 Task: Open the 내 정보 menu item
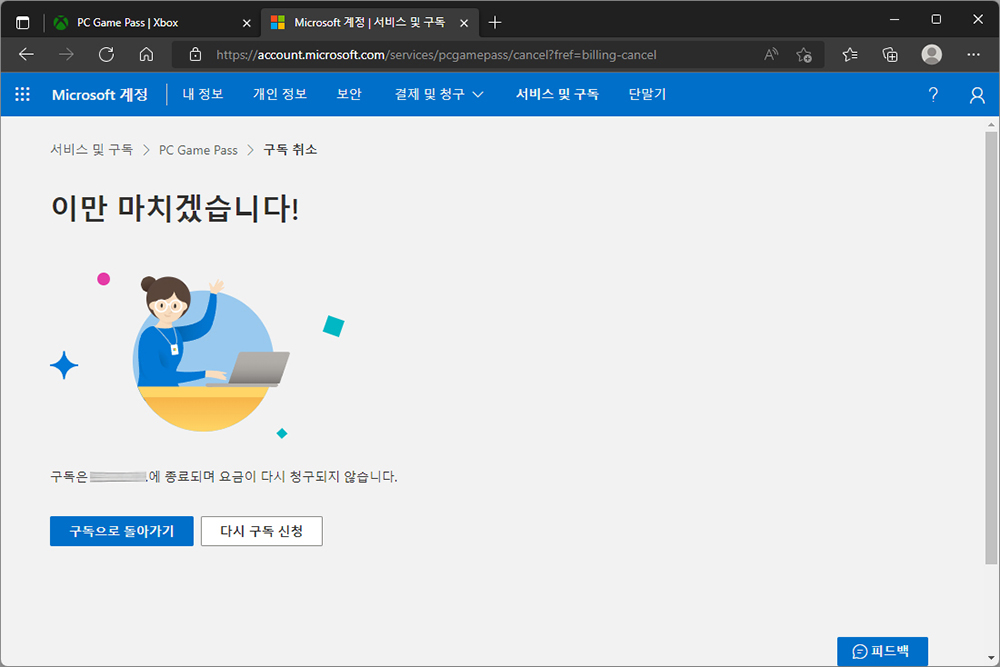pyautogui.click(x=203, y=94)
